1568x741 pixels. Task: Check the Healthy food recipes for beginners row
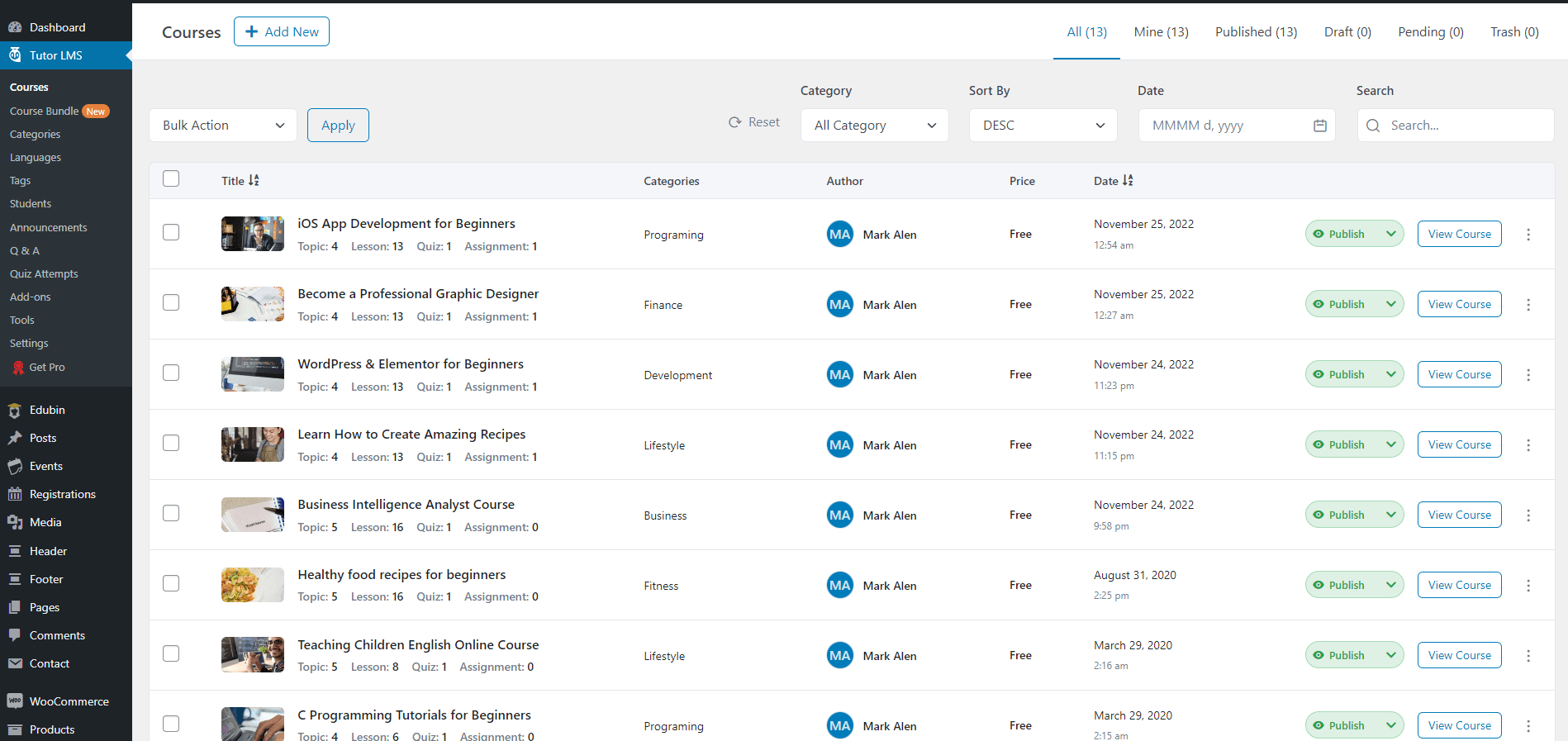(171, 583)
